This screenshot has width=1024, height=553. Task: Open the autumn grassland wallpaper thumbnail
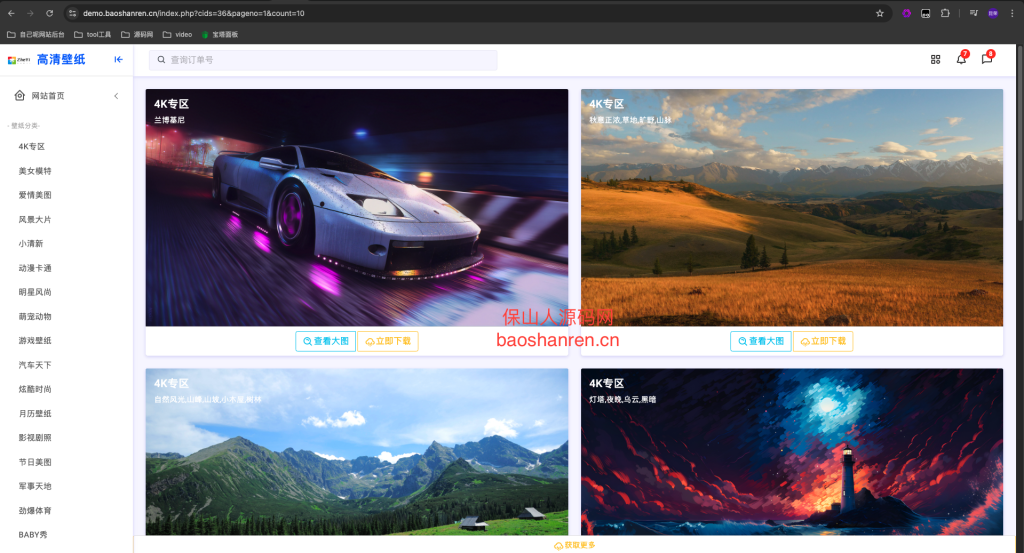click(x=792, y=208)
